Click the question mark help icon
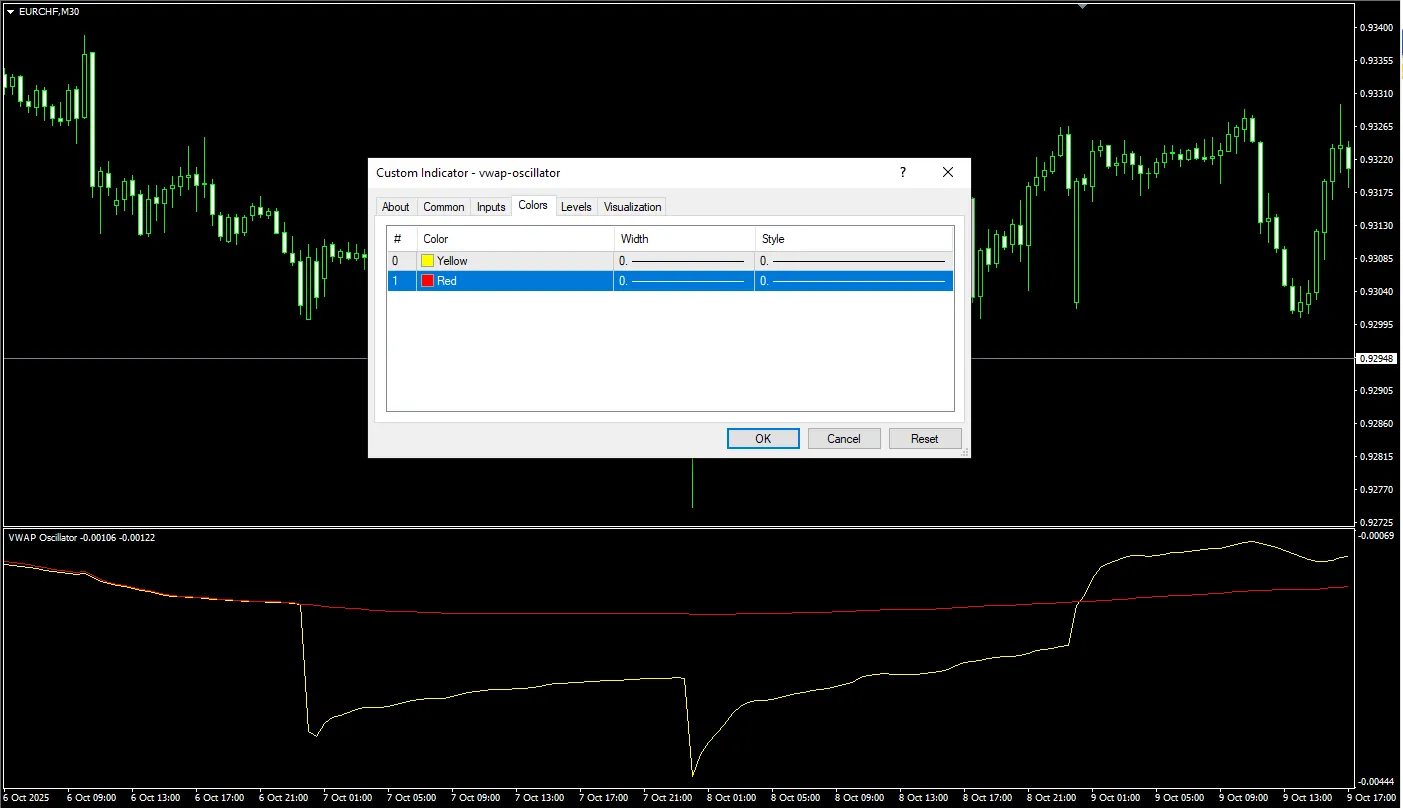The width and height of the screenshot is (1403, 808). pyautogui.click(x=903, y=173)
